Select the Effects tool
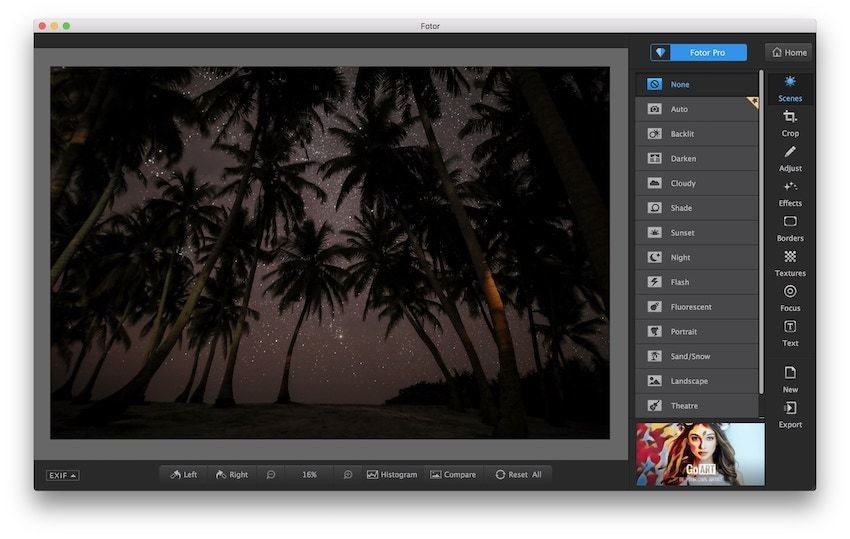 coord(790,193)
